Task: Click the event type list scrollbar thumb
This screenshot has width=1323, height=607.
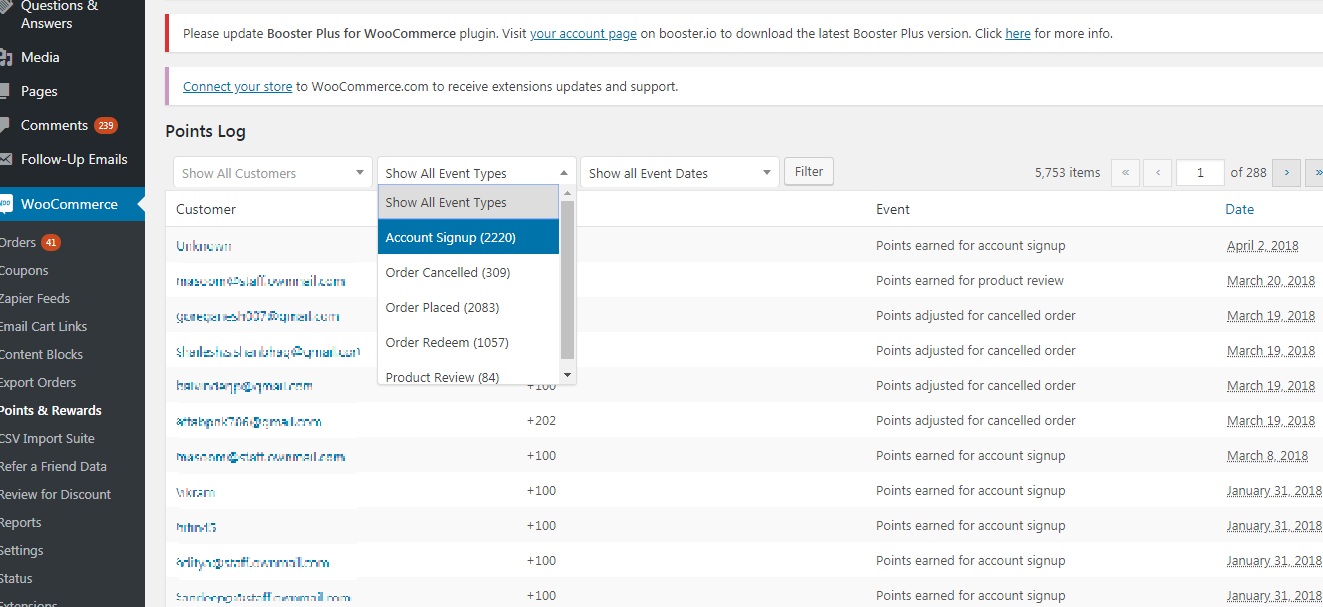Action: click(568, 279)
